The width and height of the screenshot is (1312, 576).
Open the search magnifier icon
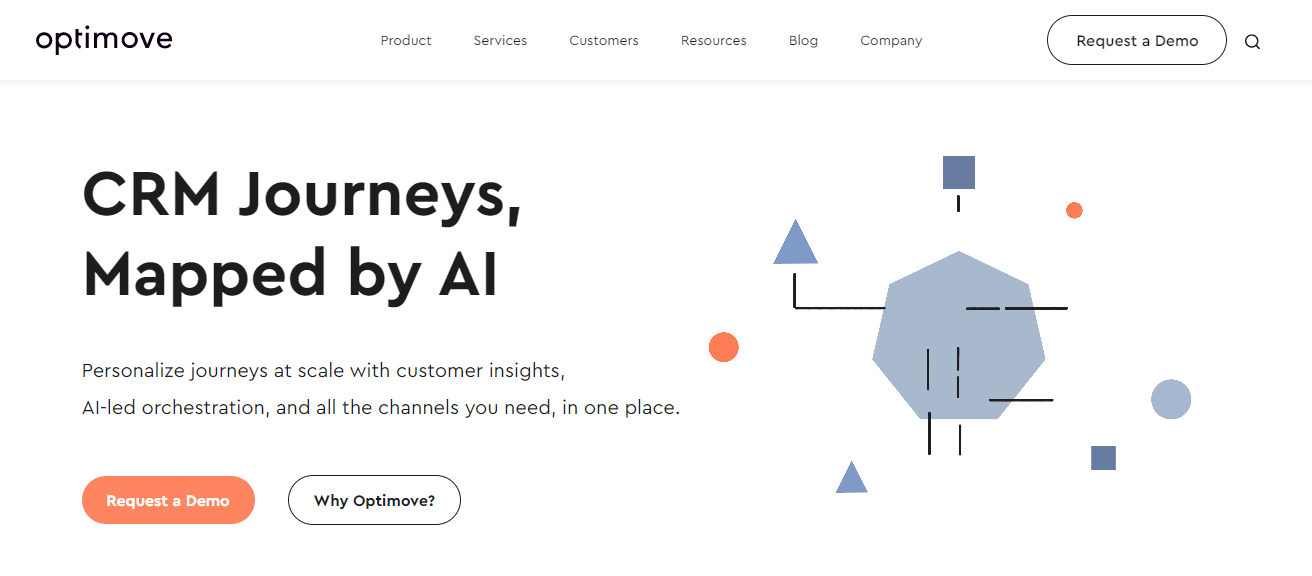[1252, 42]
